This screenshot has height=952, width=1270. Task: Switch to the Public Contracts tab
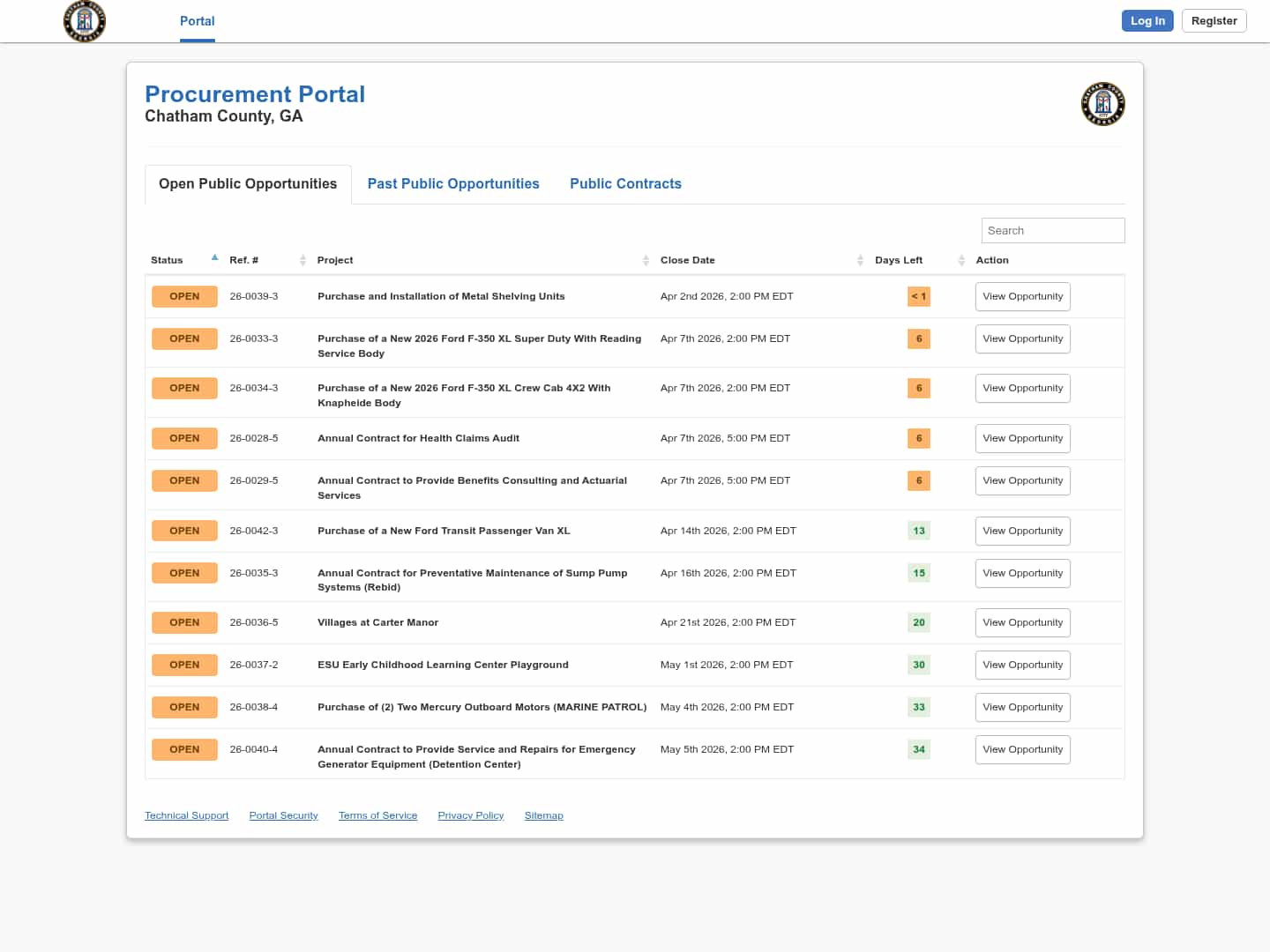tap(625, 183)
